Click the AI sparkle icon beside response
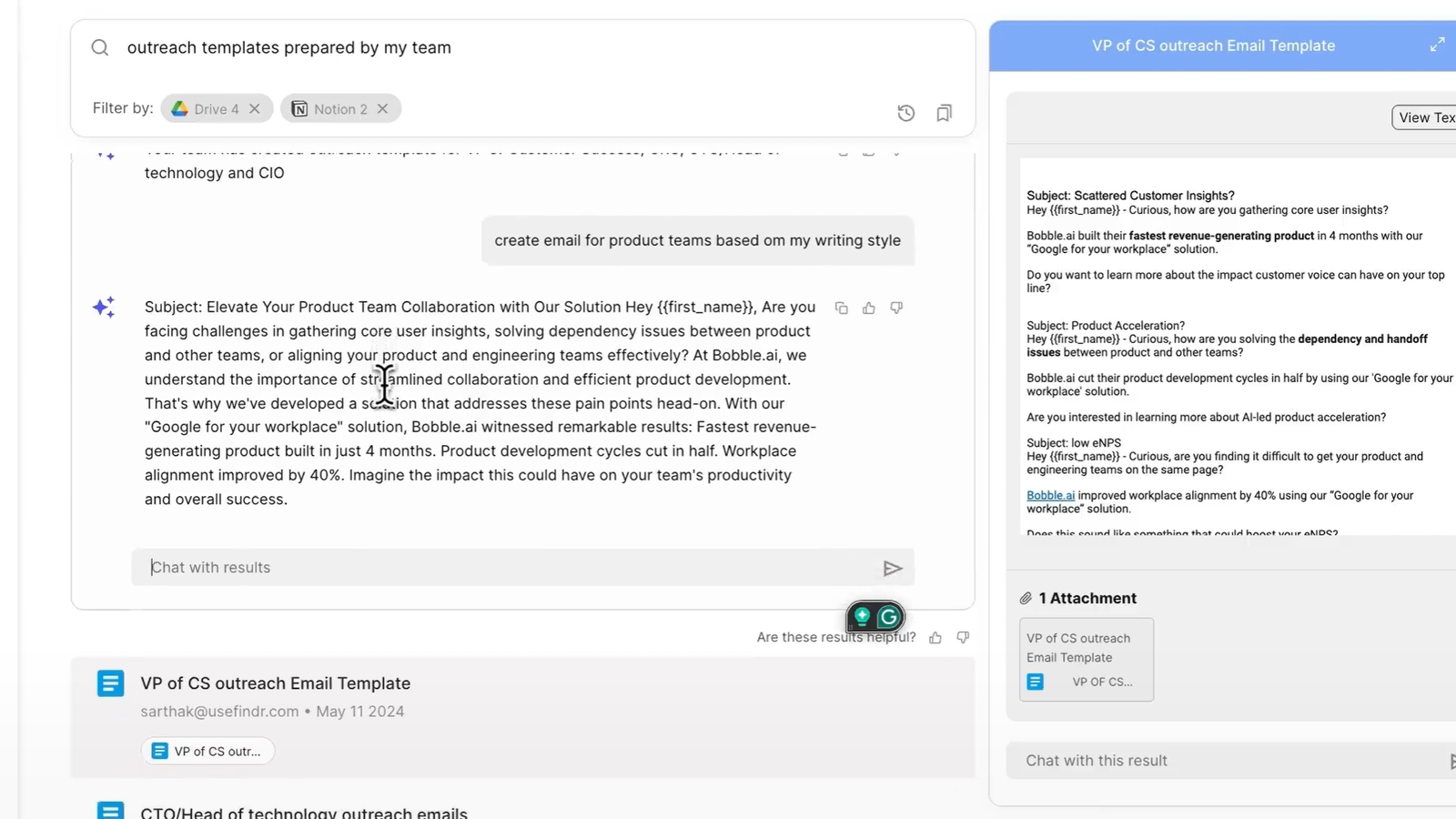Screen dimensions: 1456x819 click(x=104, y=307)
